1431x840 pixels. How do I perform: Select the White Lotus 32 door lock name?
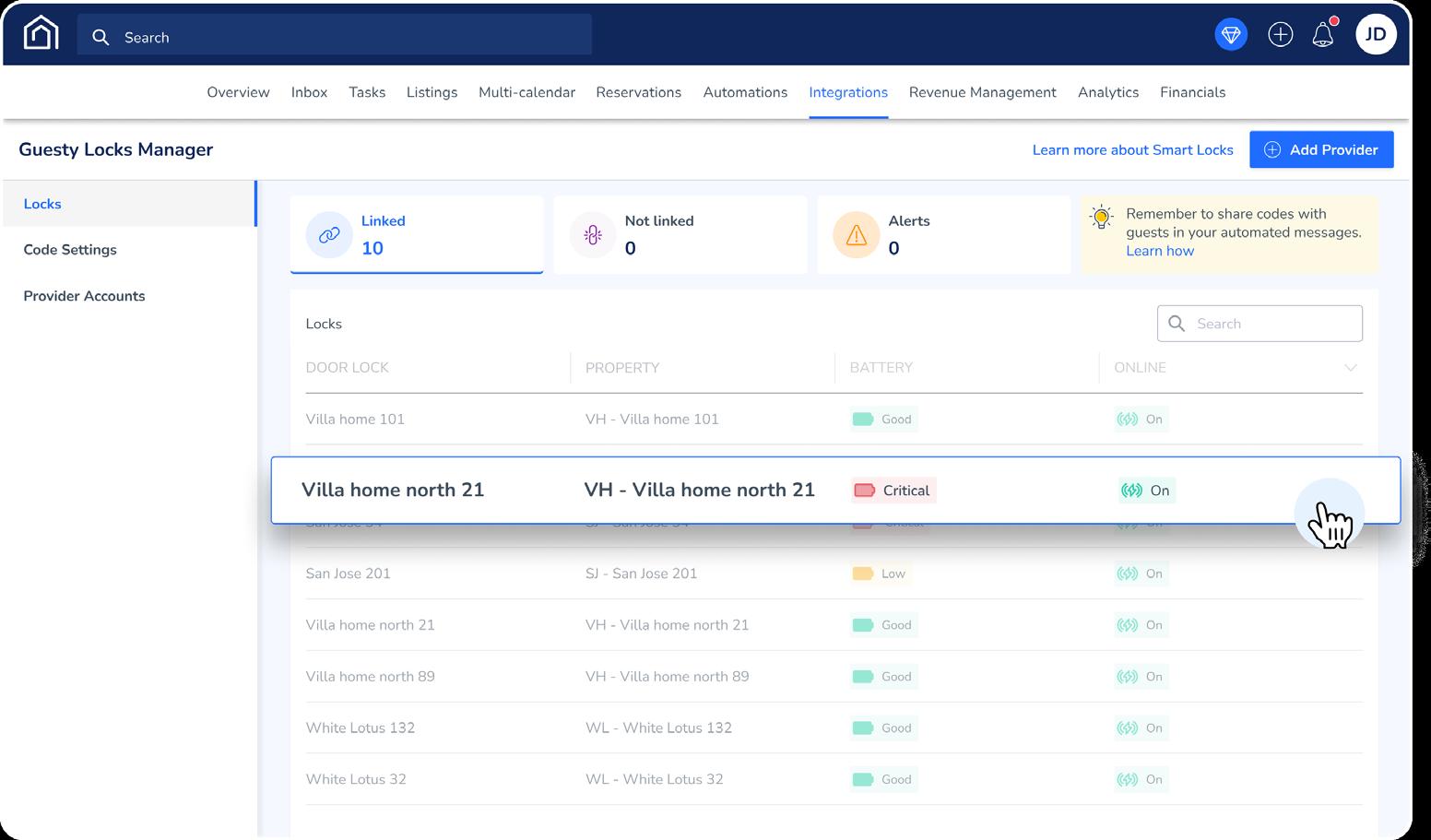[356, 780]
